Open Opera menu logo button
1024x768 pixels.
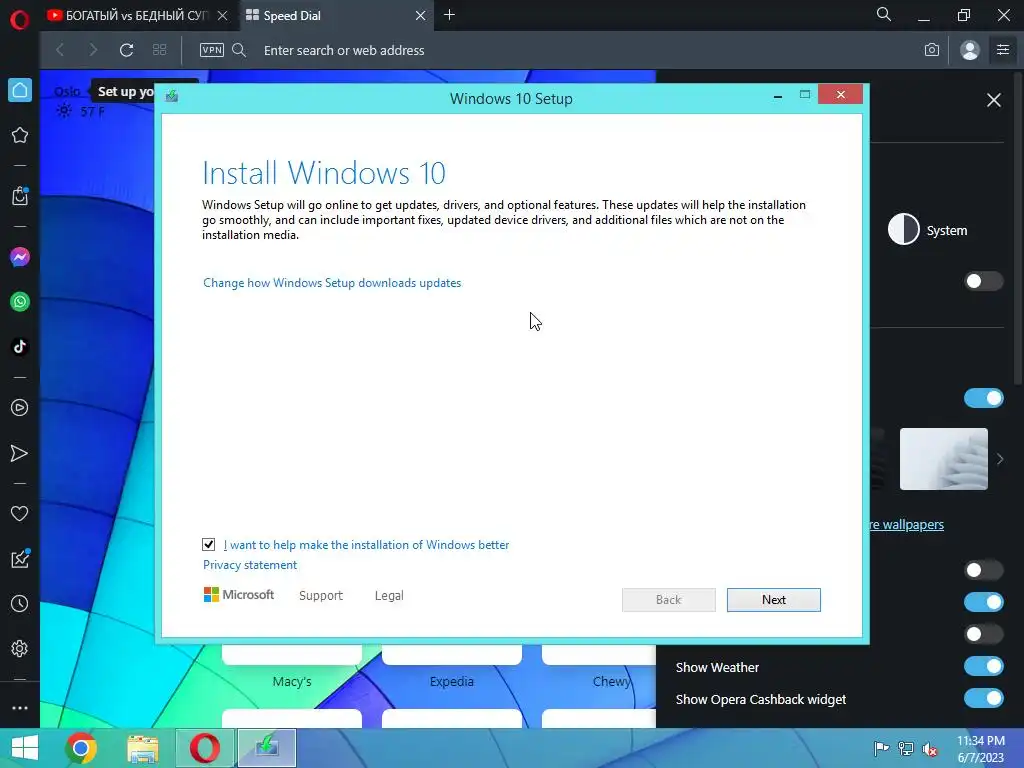tap(20, 19)
